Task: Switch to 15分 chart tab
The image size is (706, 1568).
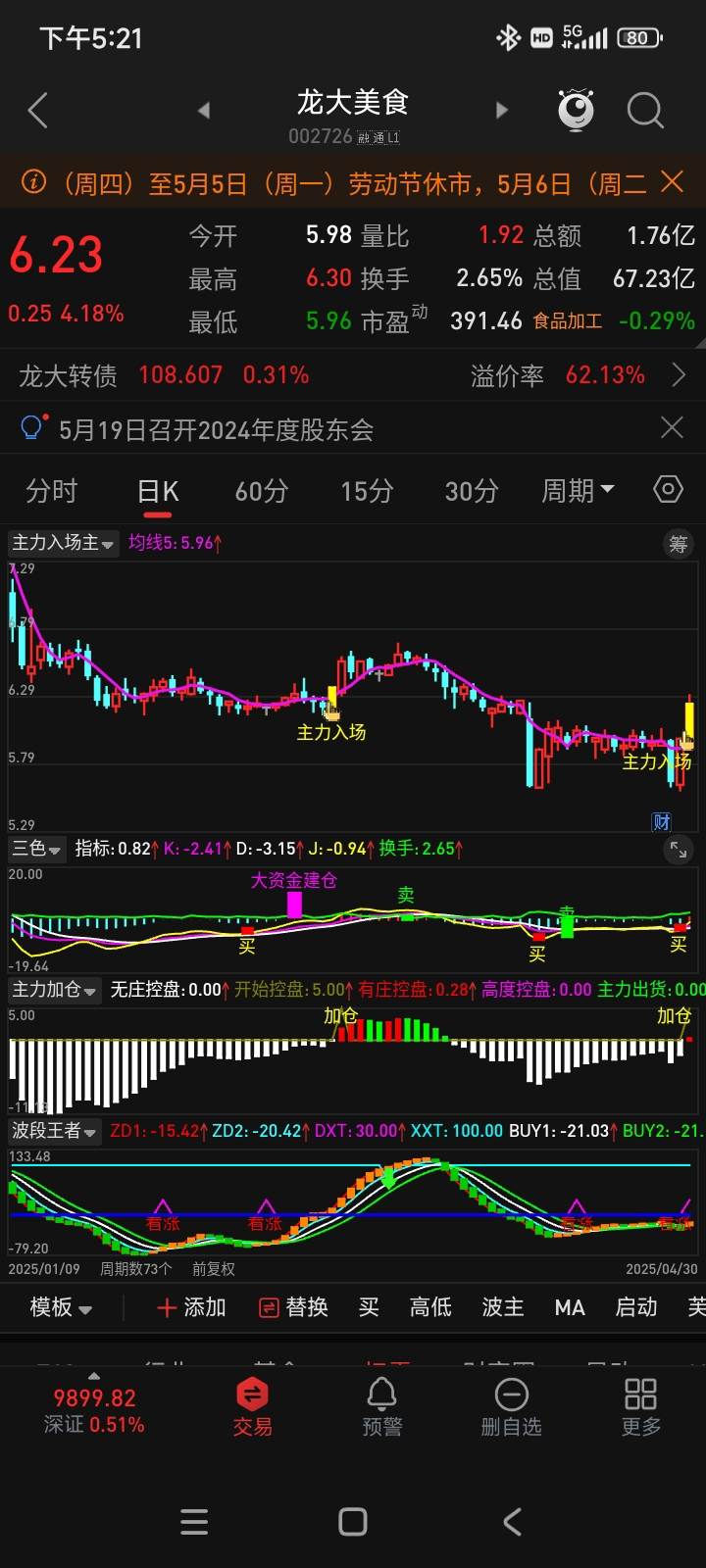Action: pos(367,491)
